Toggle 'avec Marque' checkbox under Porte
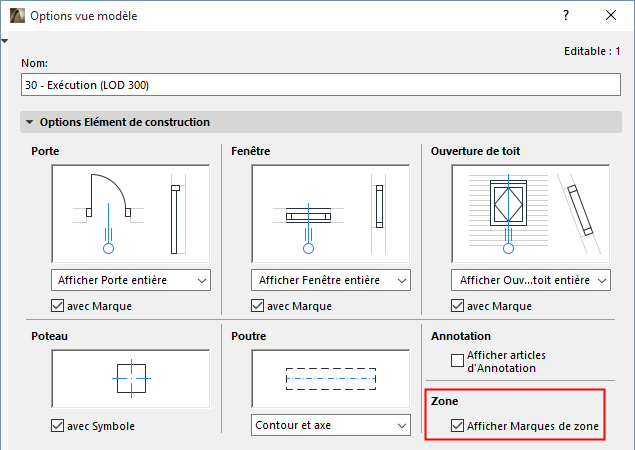Viewport: 635px width, 450px height. pyautogui.click(x=59, y=306)
